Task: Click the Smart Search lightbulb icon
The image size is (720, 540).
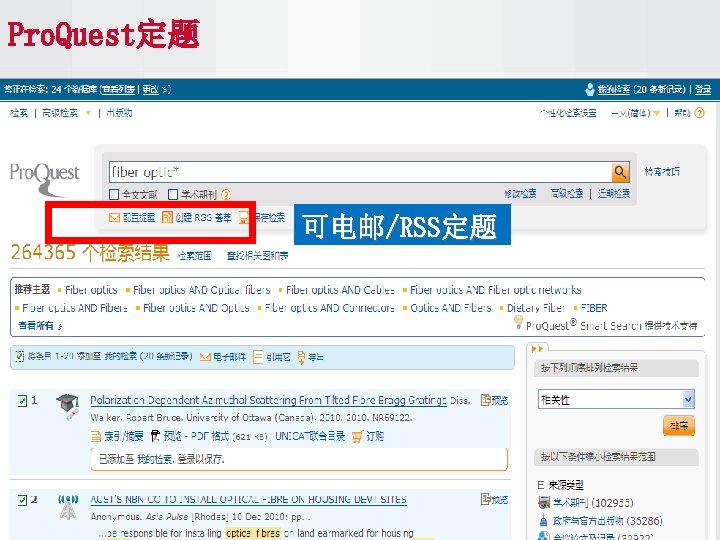Action: (518, 322)
